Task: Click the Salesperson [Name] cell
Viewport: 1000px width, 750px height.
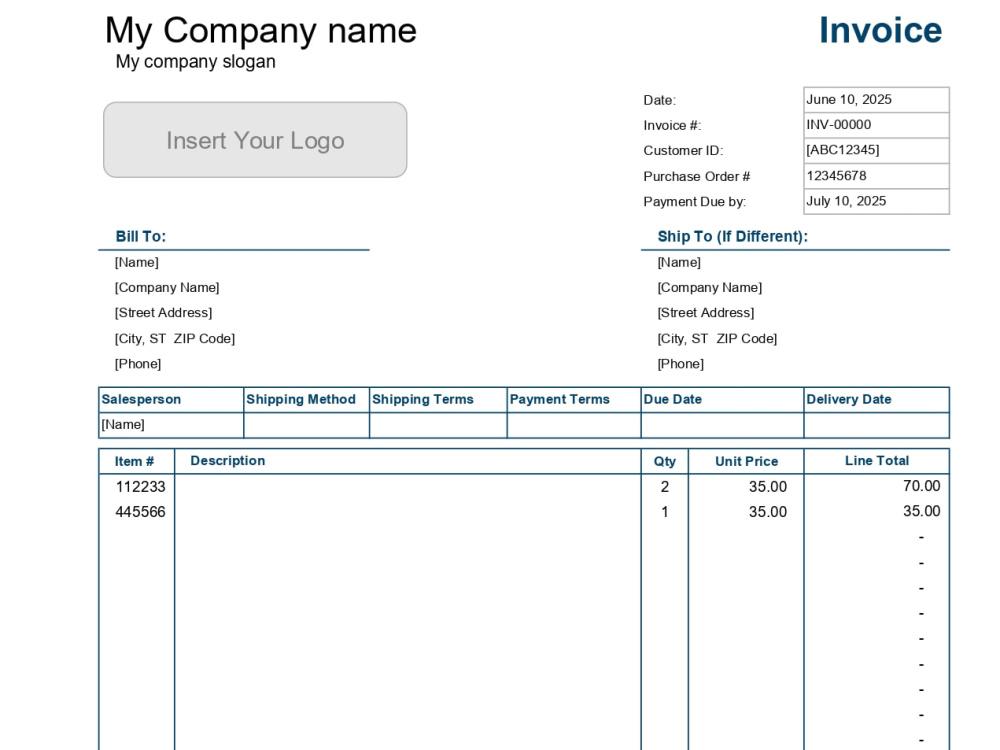Action: (171, 425)
